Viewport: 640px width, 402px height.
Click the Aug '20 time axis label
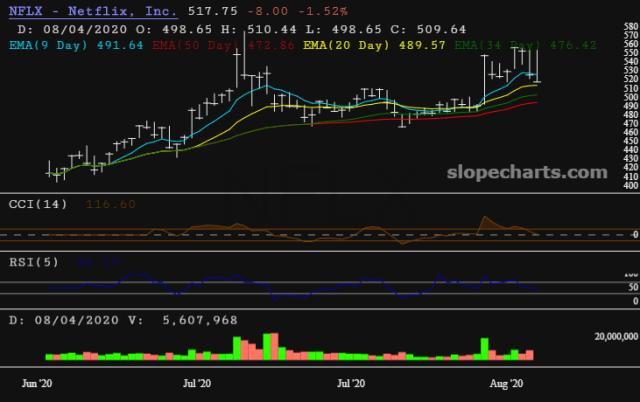506,383
